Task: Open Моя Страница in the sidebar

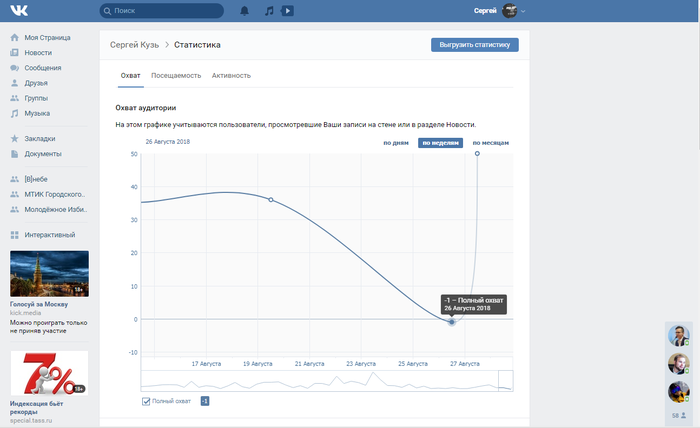Action: point(44,37)
